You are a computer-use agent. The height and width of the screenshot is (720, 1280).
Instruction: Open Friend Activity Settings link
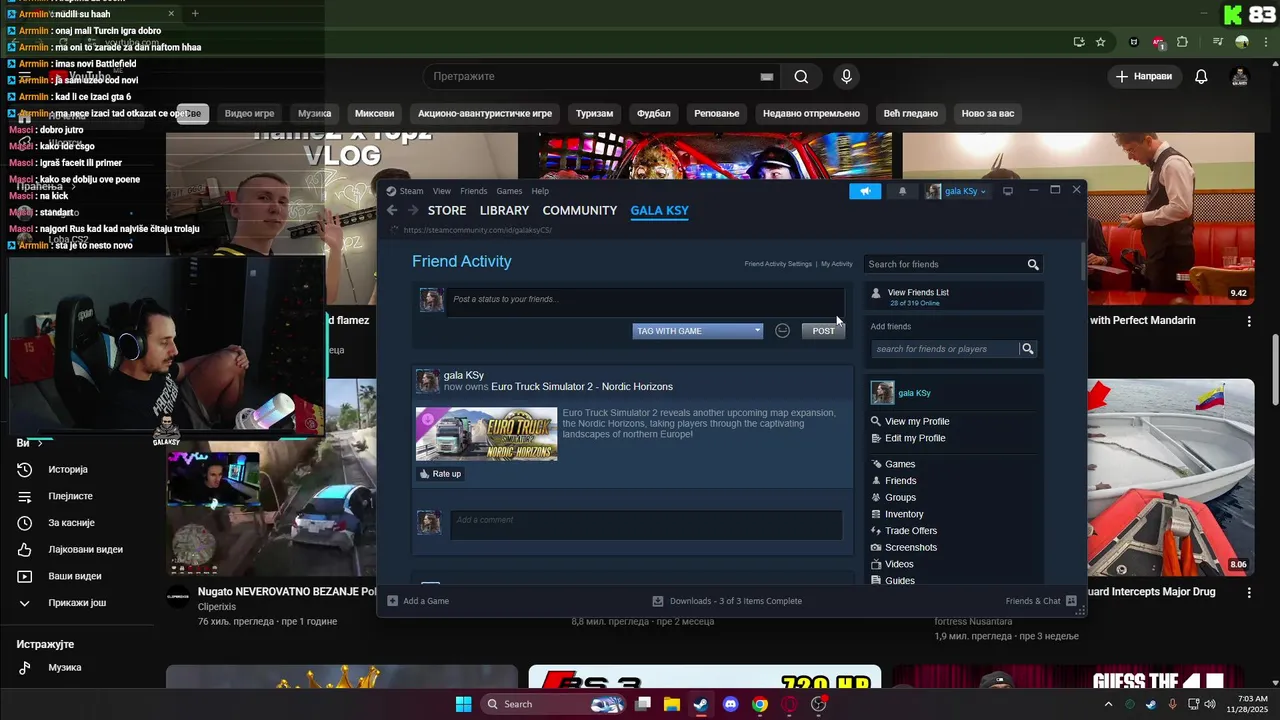[778, 264]
